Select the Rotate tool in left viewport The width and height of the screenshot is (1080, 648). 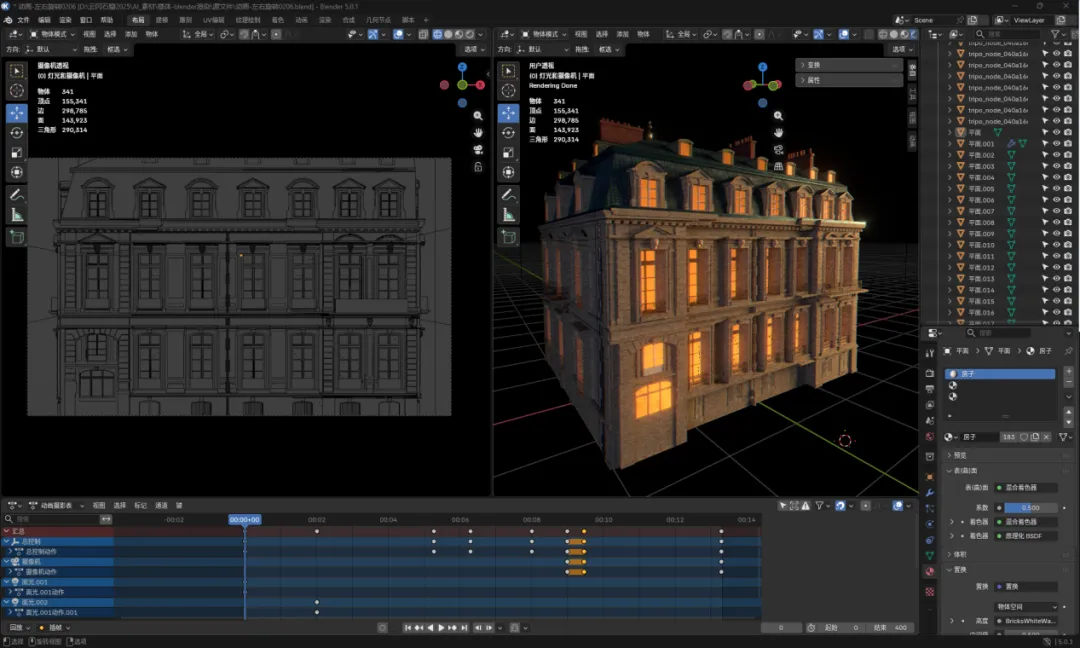pos(17,133)
